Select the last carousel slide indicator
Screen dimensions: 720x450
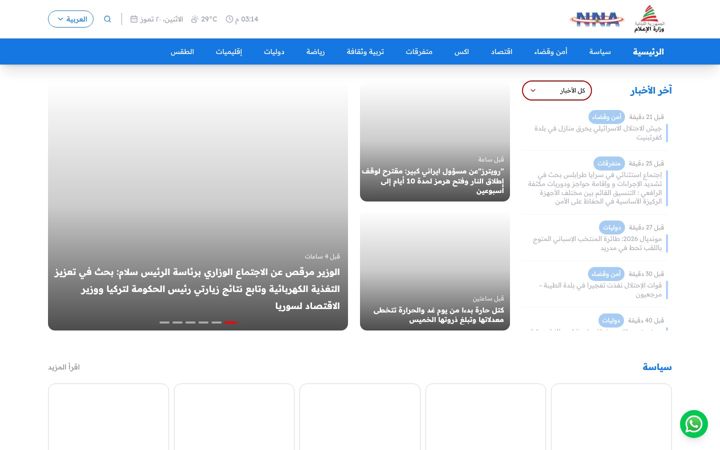click(x=164, y=322)
